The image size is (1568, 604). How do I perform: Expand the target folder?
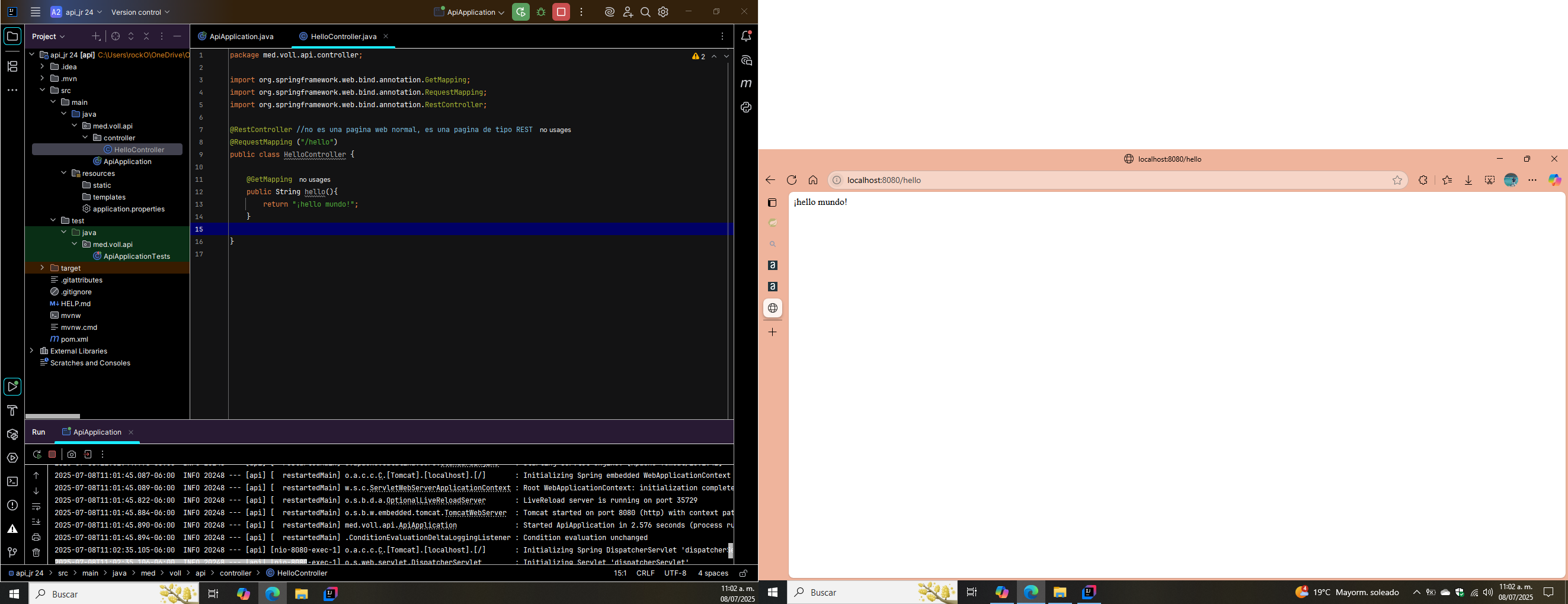[42, 268]
